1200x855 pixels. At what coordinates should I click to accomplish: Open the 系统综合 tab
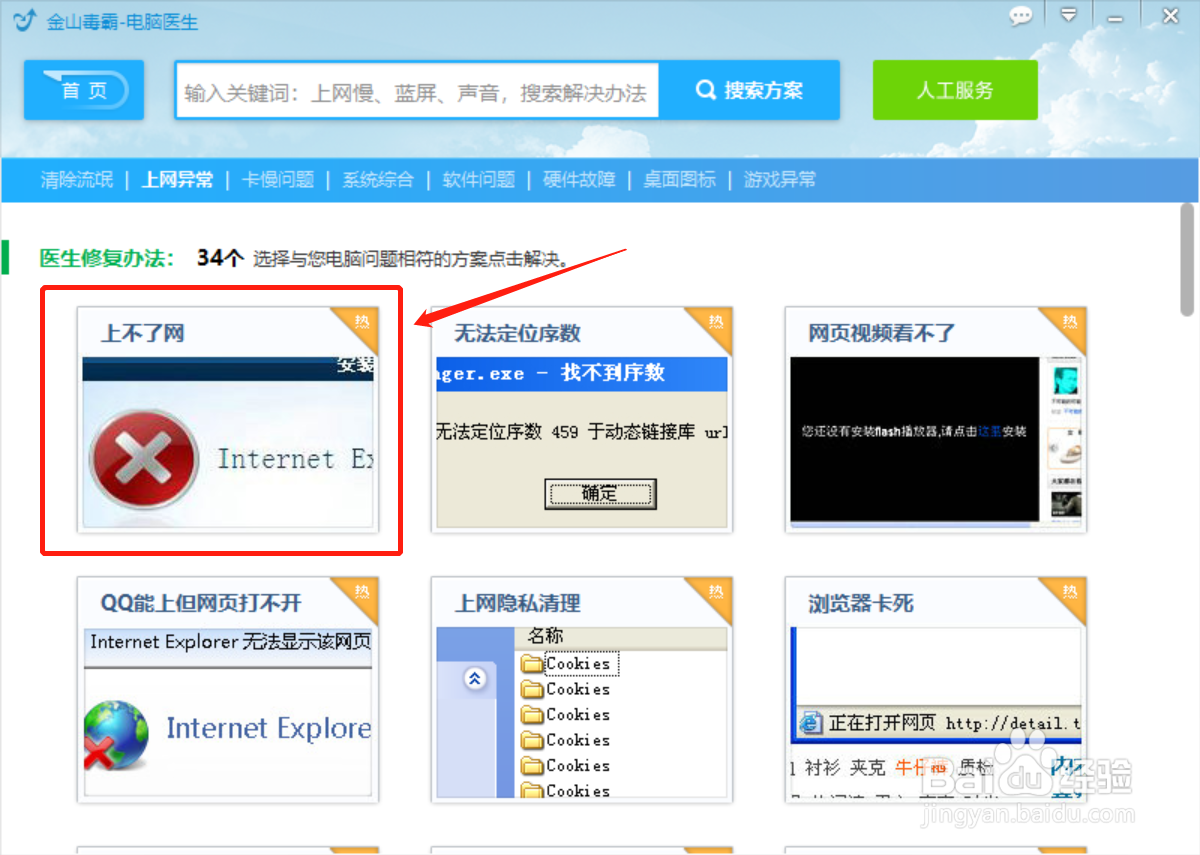coord(378,180)
